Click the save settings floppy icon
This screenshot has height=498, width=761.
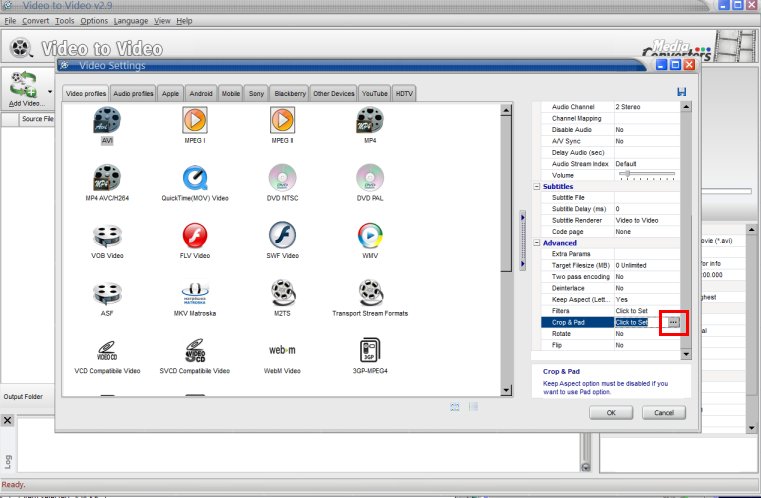coord(681,92)
